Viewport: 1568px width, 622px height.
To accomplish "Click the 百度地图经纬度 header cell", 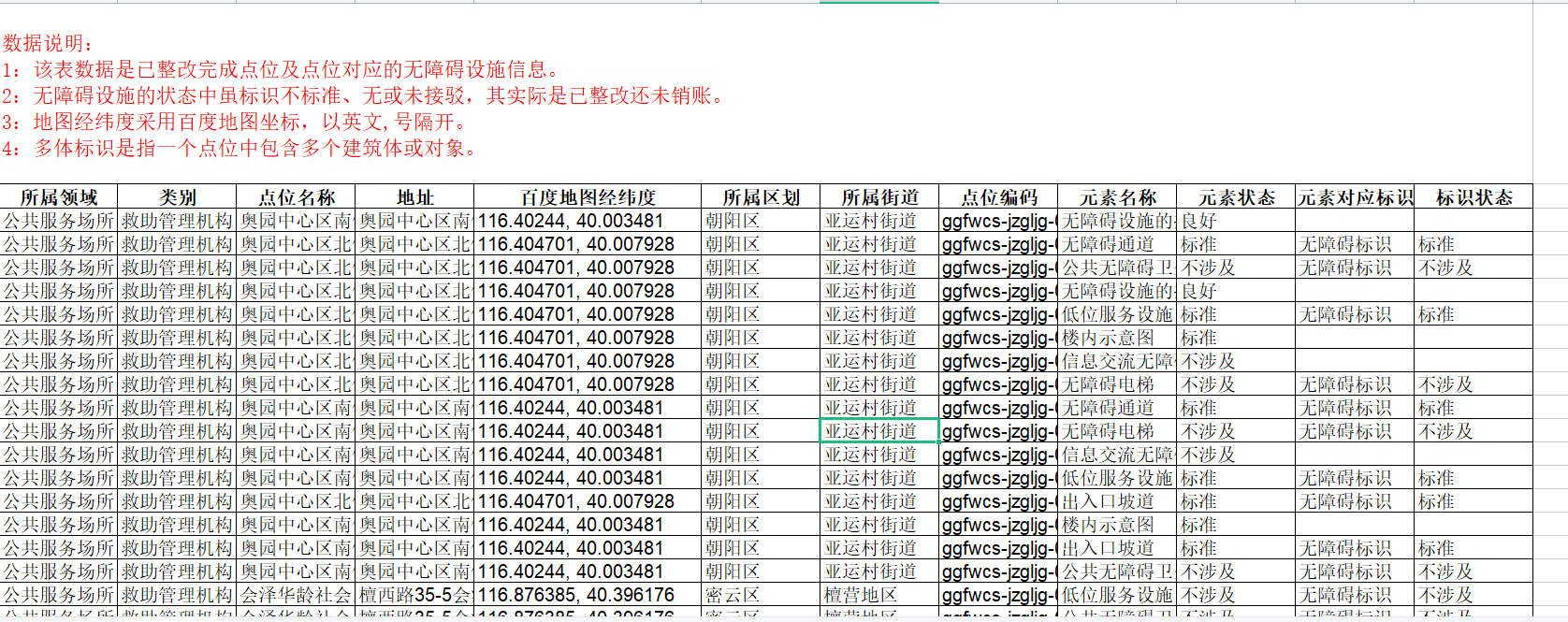I will coord(588,197).
